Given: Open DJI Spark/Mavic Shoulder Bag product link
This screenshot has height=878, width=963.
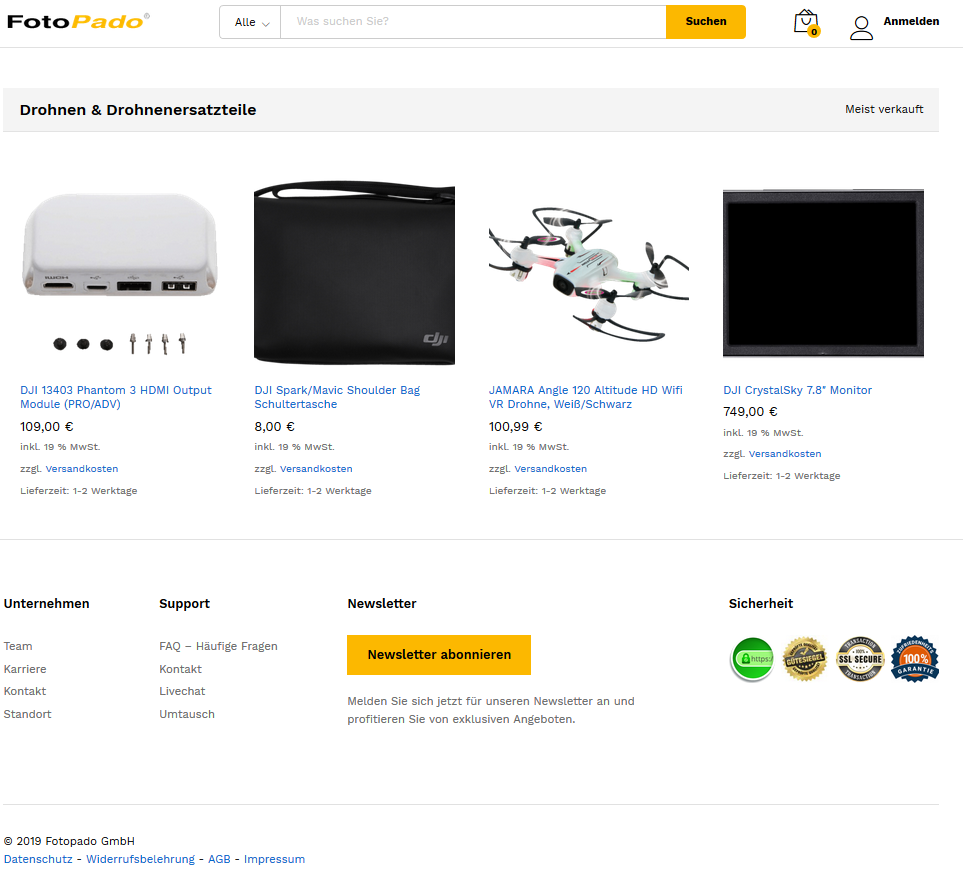Looking at the screenshot, I should 337,397.
